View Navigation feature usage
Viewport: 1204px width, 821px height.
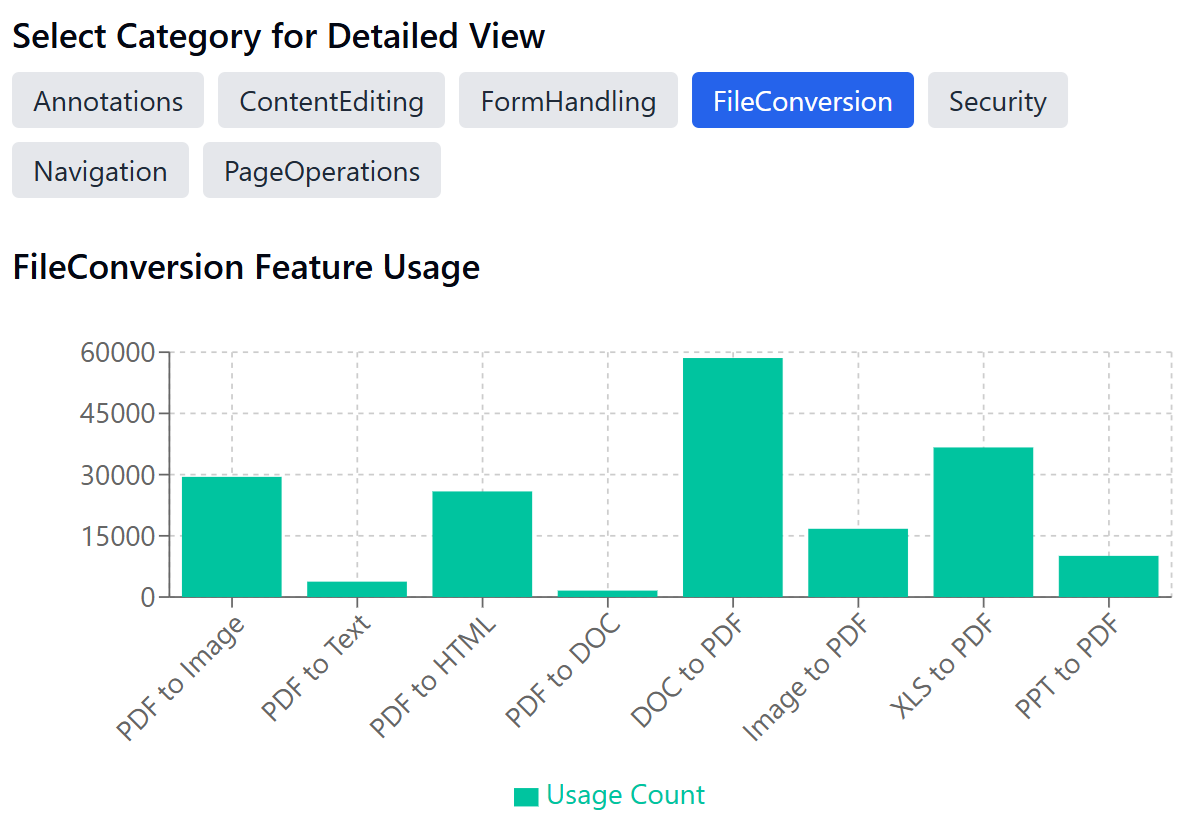(x=100, y=170)
